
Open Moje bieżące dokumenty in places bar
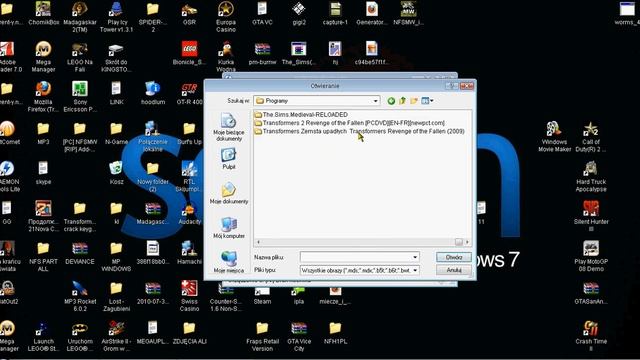[x=229, y=127]
